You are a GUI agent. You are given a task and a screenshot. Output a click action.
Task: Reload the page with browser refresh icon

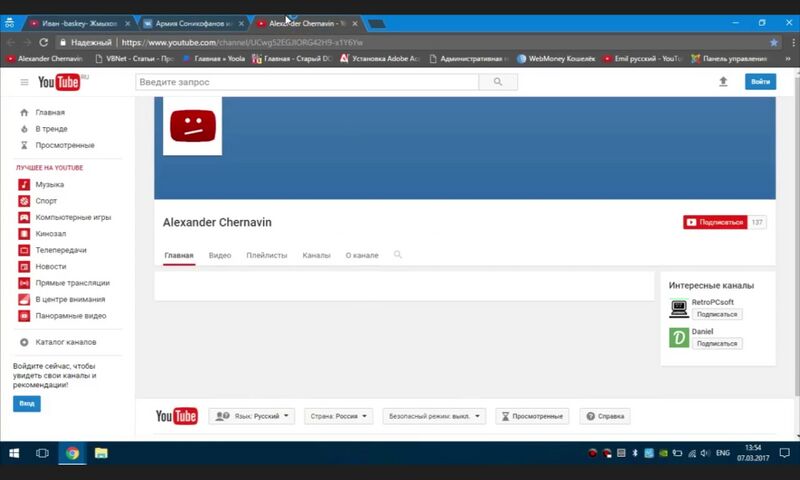44,42
